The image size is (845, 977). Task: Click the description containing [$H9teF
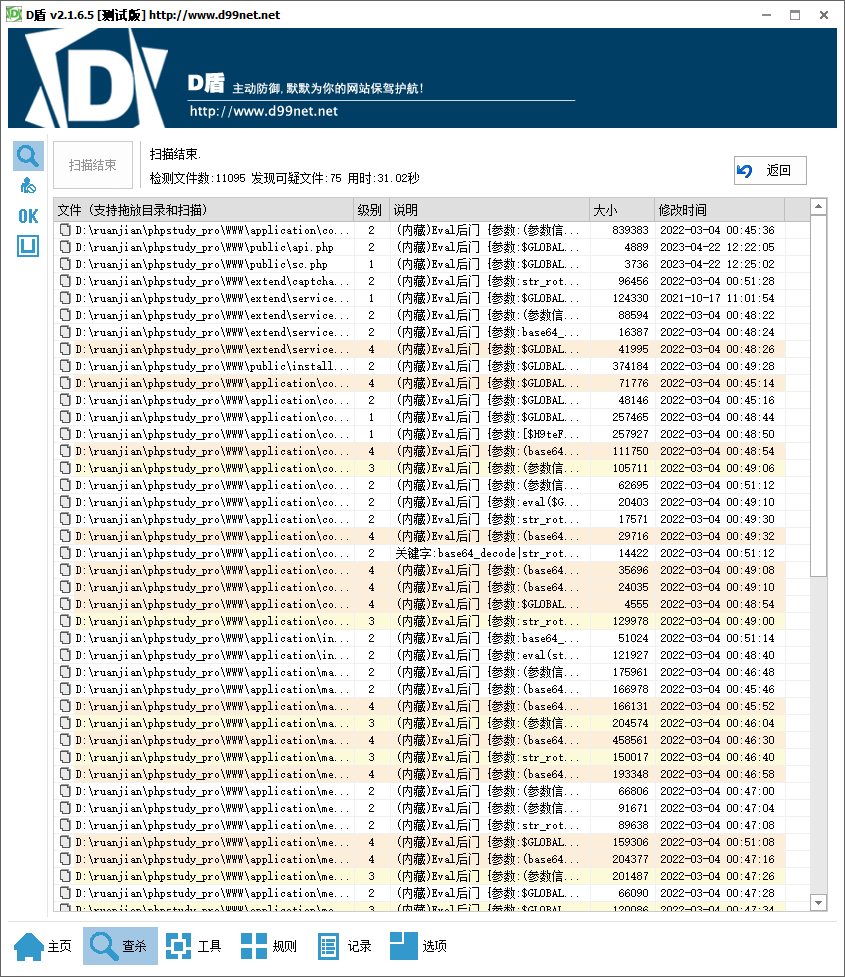pos(487,434)
